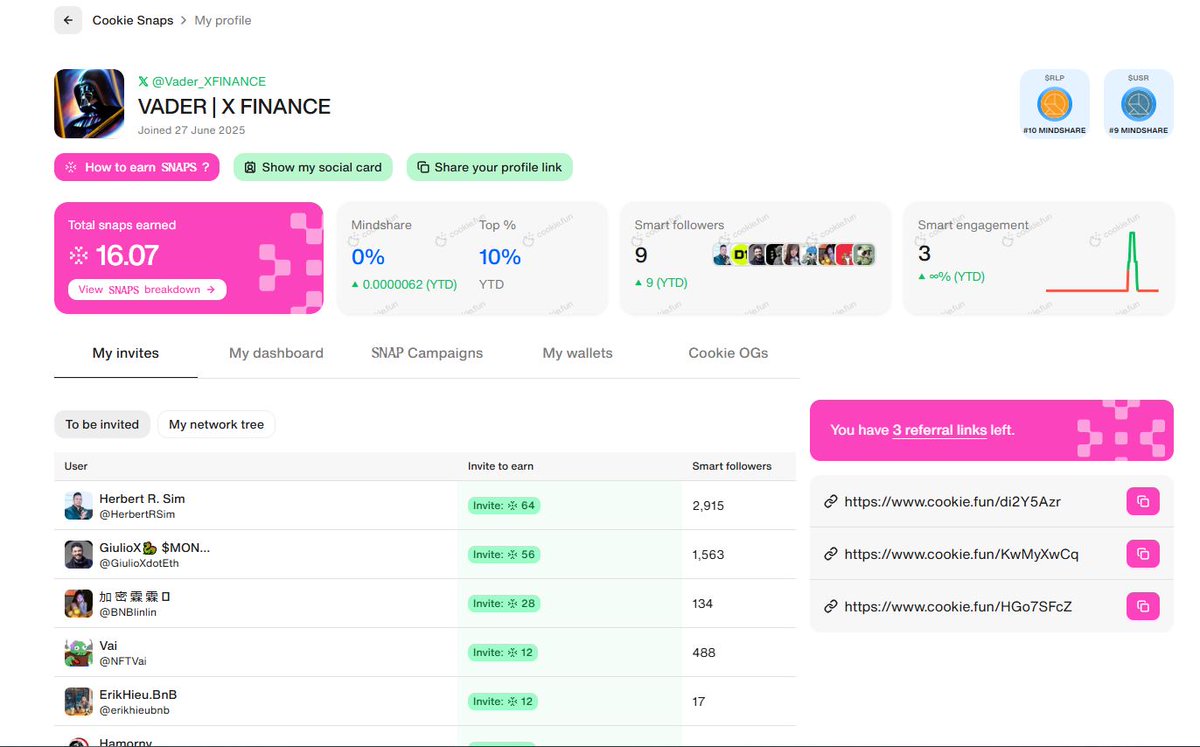Image resolution: width=1200 pixels, height=747 pixels.
Task: Click the 1,563 smart followers value
Action: click(x=708, y=555)
